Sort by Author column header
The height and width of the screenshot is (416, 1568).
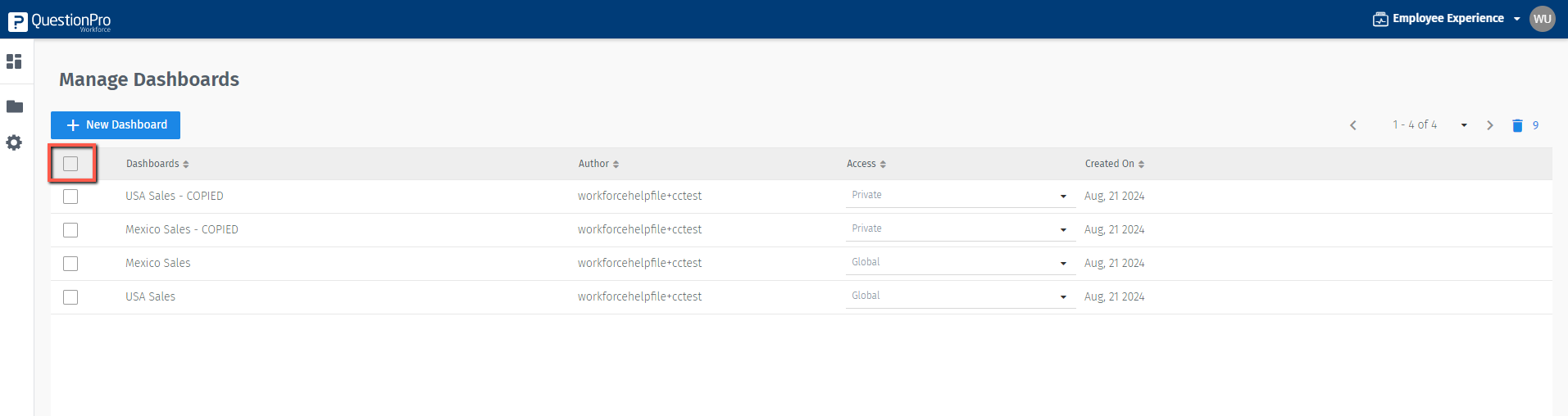598,164
